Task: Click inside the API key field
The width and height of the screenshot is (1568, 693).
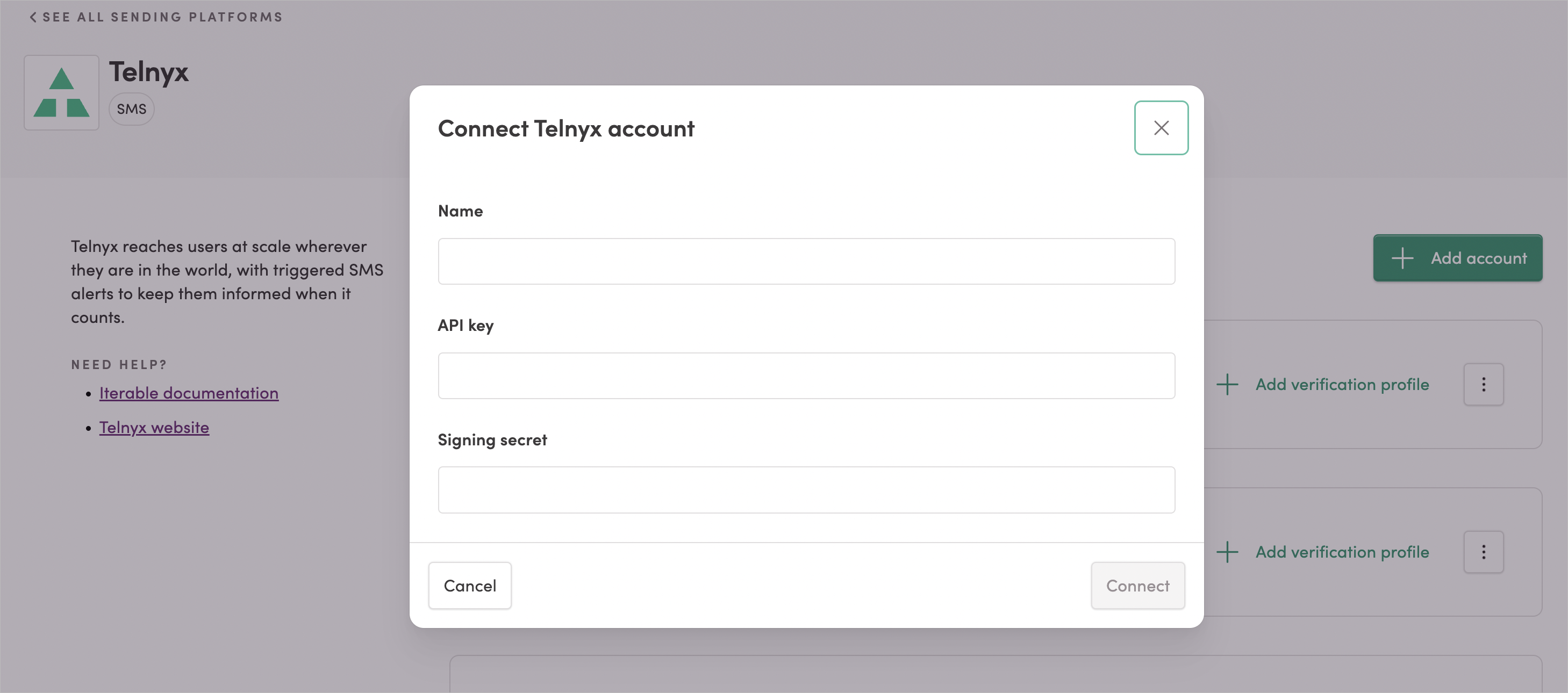Action: coord(806,376)
